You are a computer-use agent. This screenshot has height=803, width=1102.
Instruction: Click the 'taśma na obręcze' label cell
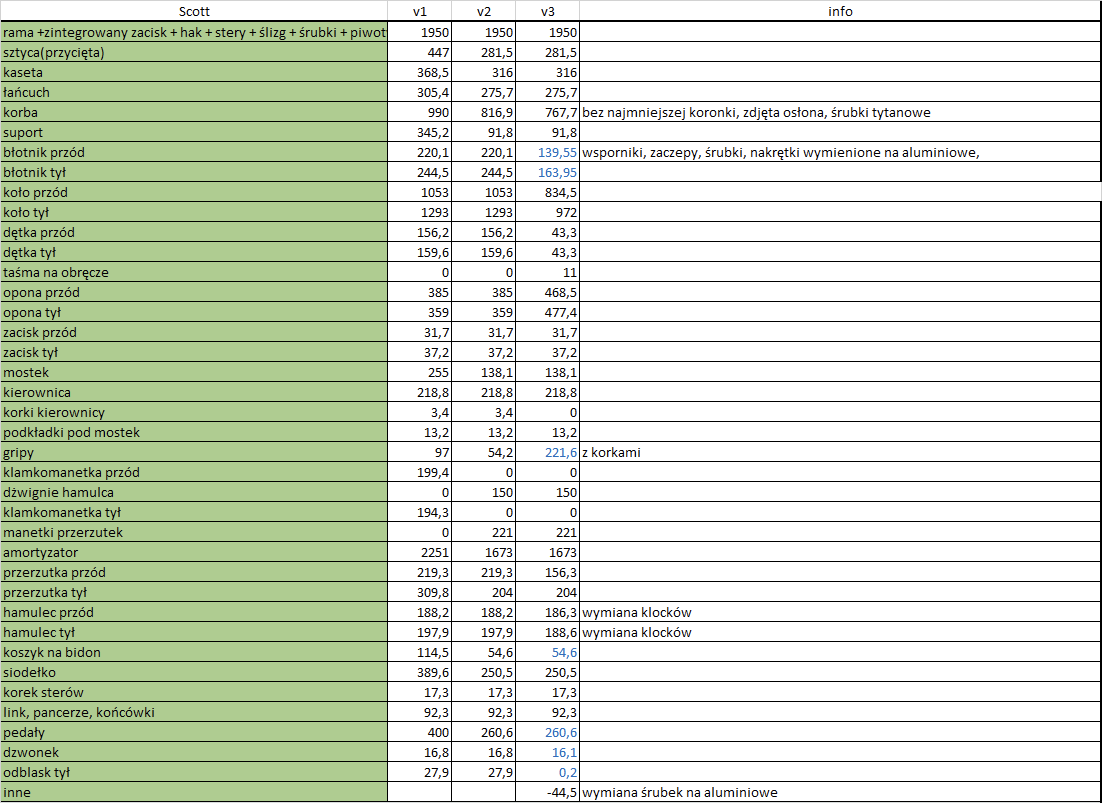point(194,272)
